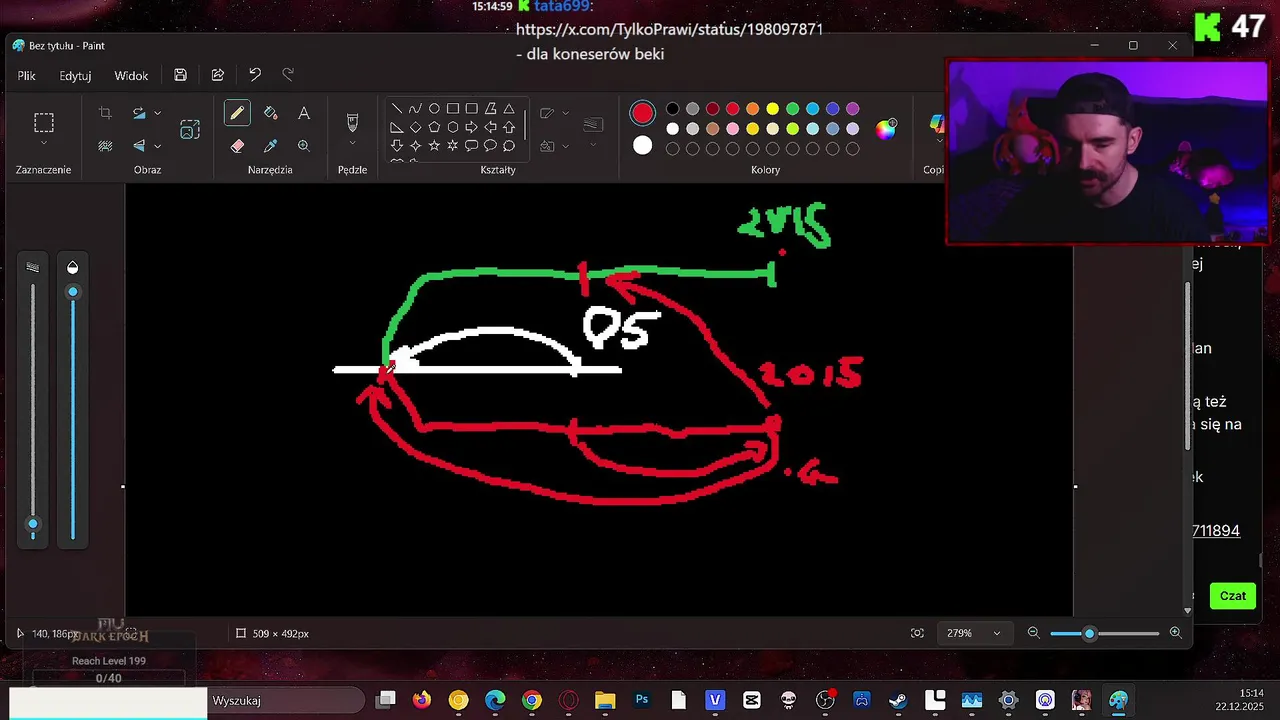
Task: Select the Magnifier tool
Action: tap(304, 146)
